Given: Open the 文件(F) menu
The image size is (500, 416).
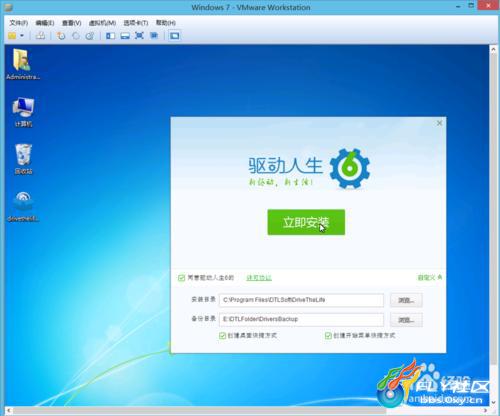Looking at the screenshot, I should [x=18, y=23].
